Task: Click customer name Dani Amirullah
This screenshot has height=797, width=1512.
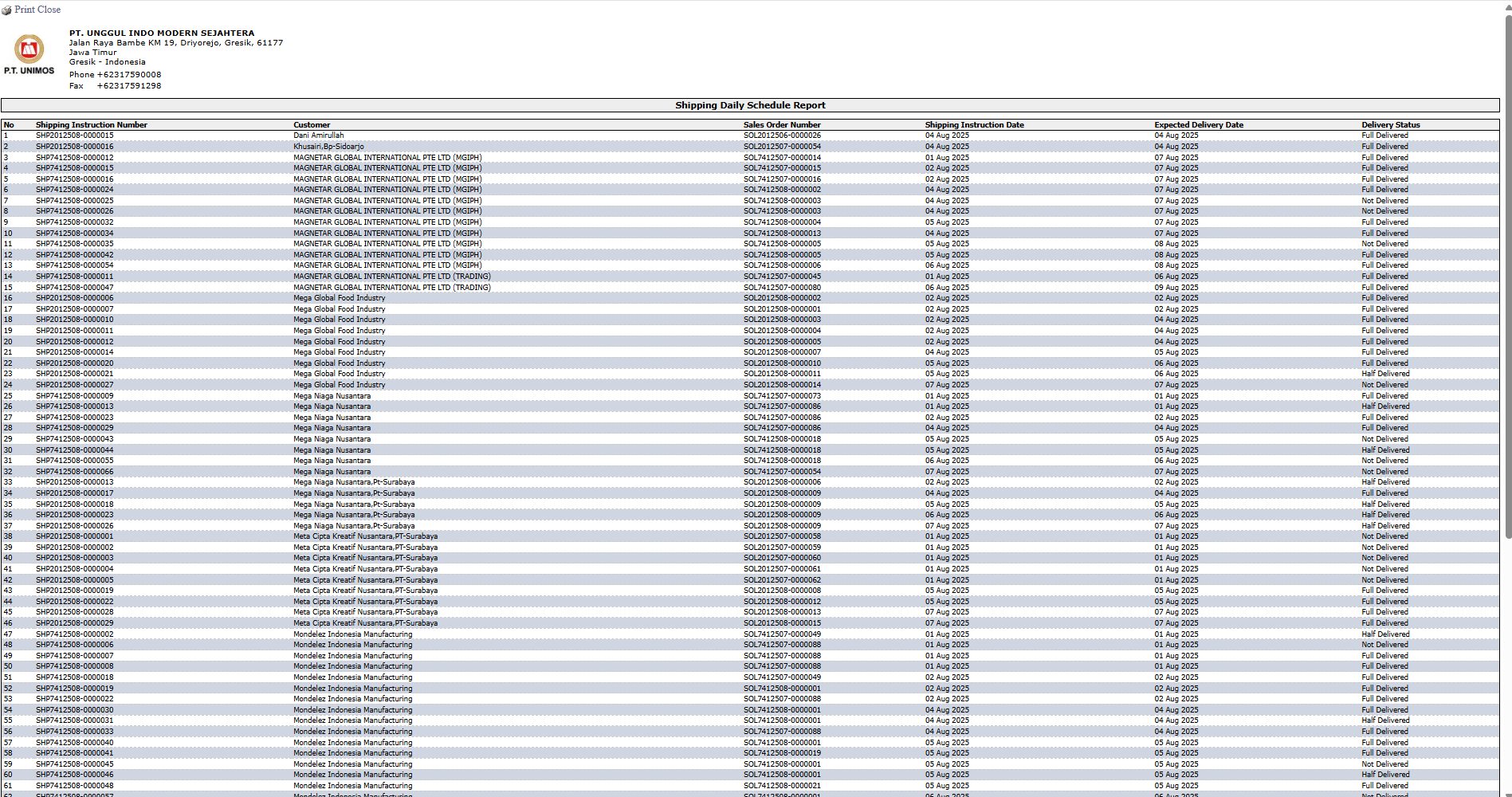Action: click(x=318, y=135)
